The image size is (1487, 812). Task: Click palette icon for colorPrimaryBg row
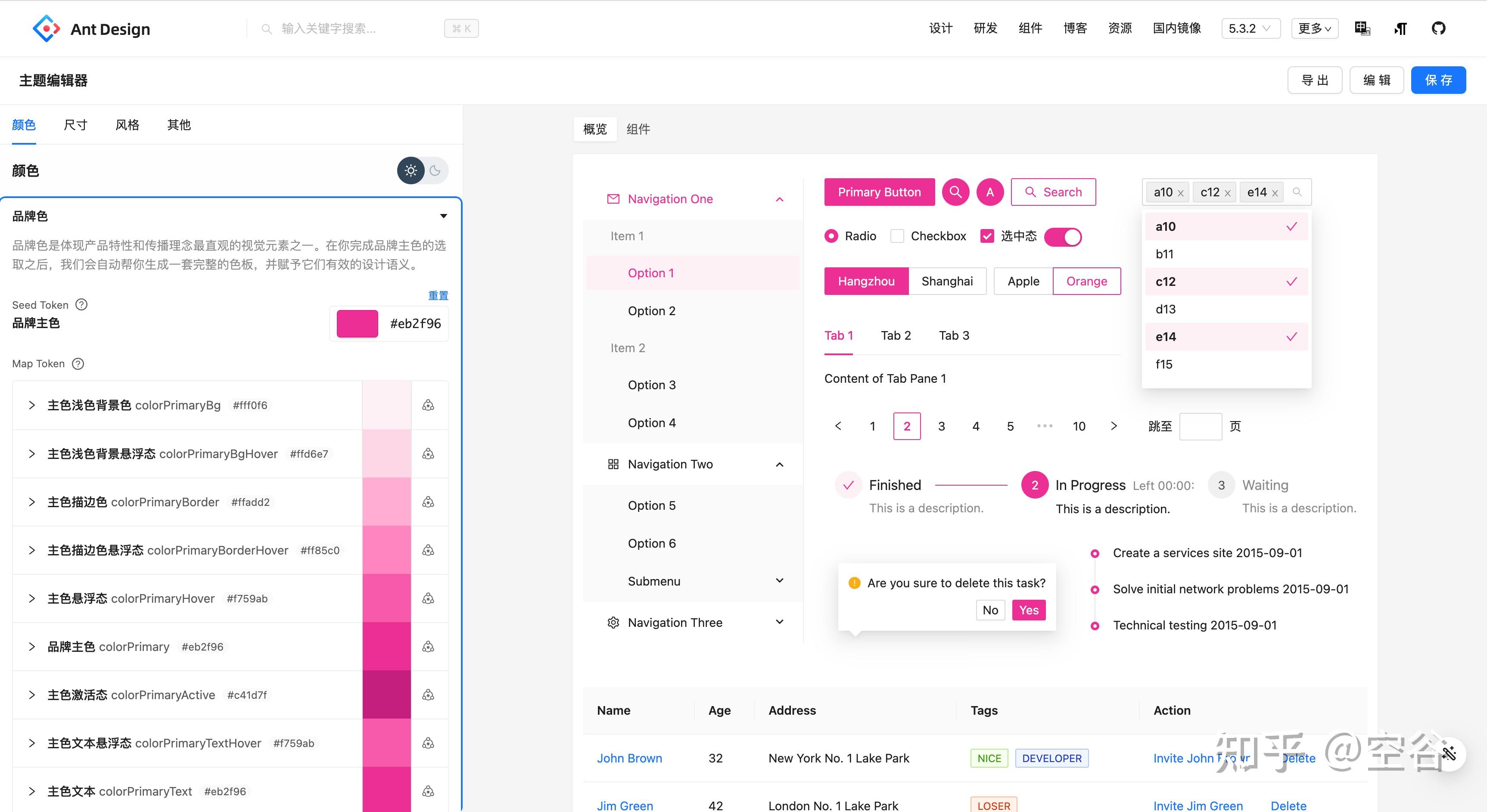point(428,405)
